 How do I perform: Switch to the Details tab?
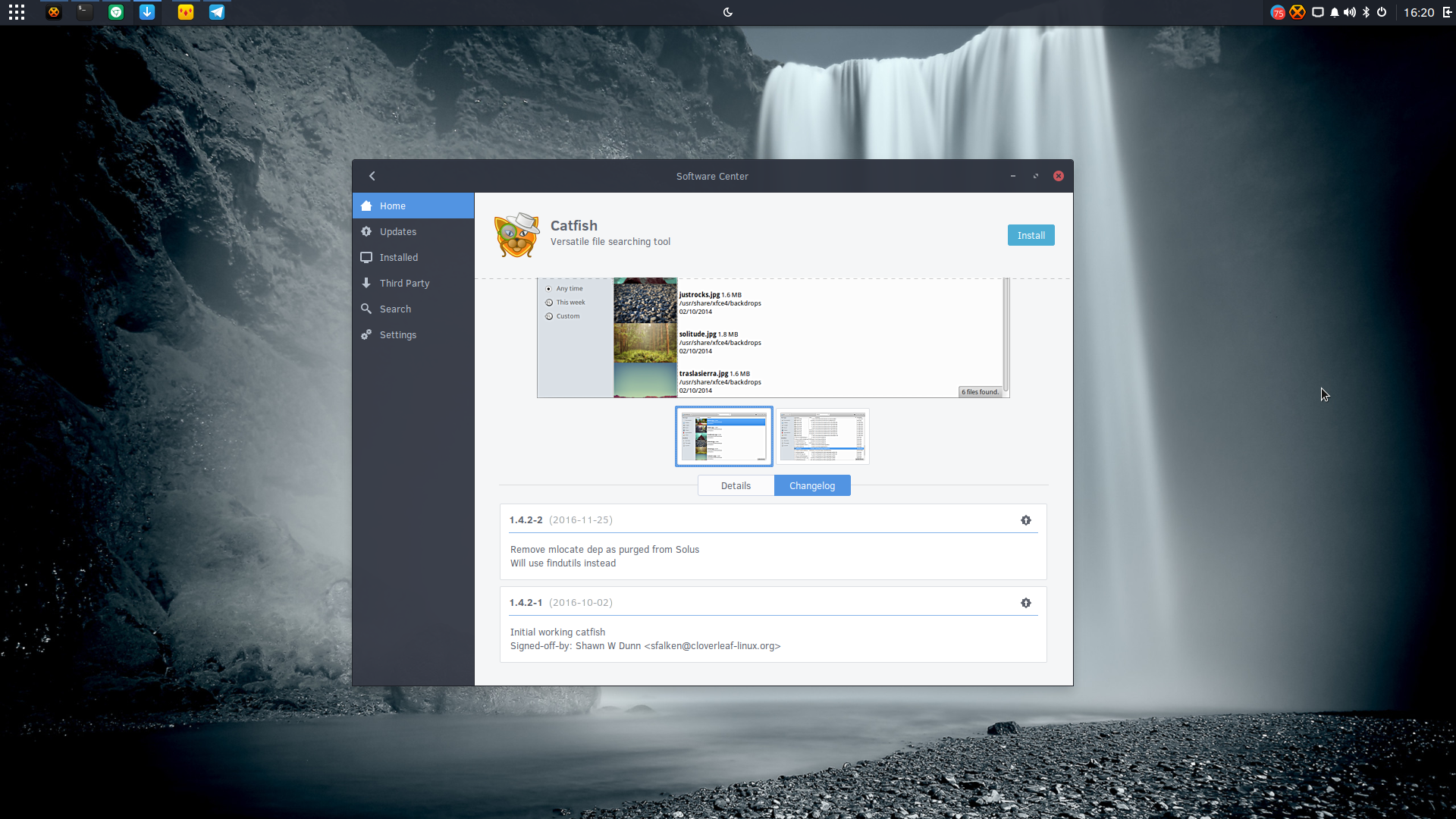point(736,485)
